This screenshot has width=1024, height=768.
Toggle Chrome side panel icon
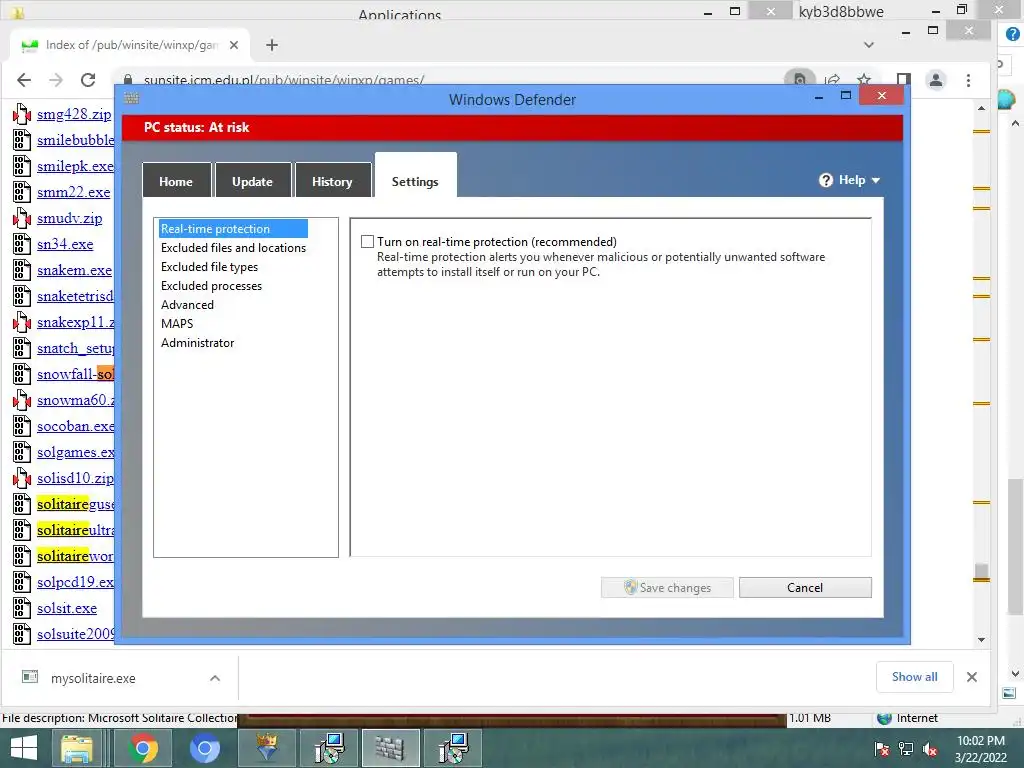click(x=903, y=80)
